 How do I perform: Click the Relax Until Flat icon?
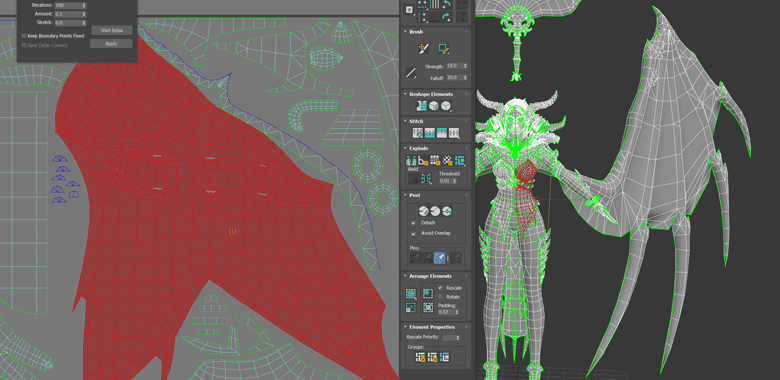coord(434,105)
